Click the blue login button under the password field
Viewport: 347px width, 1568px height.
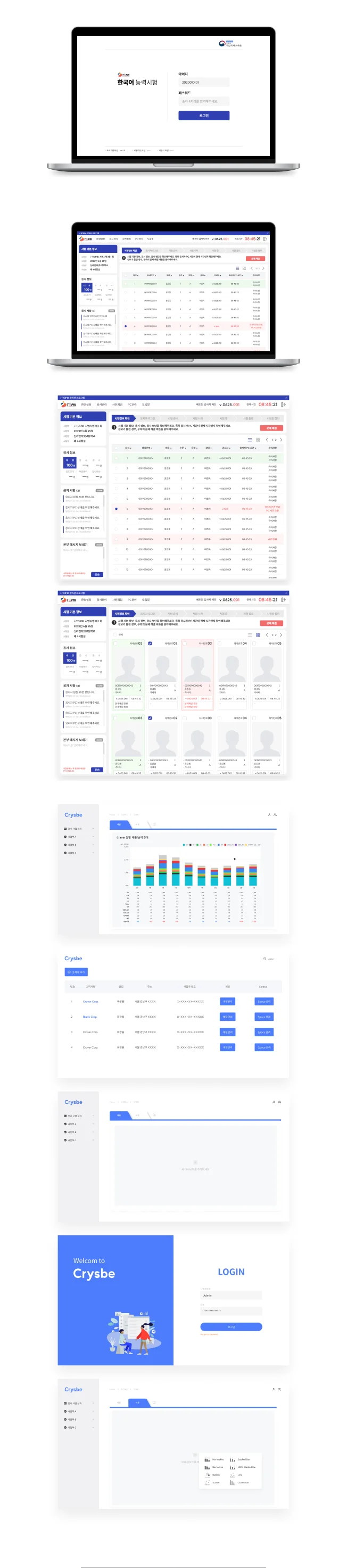(203, 115)
